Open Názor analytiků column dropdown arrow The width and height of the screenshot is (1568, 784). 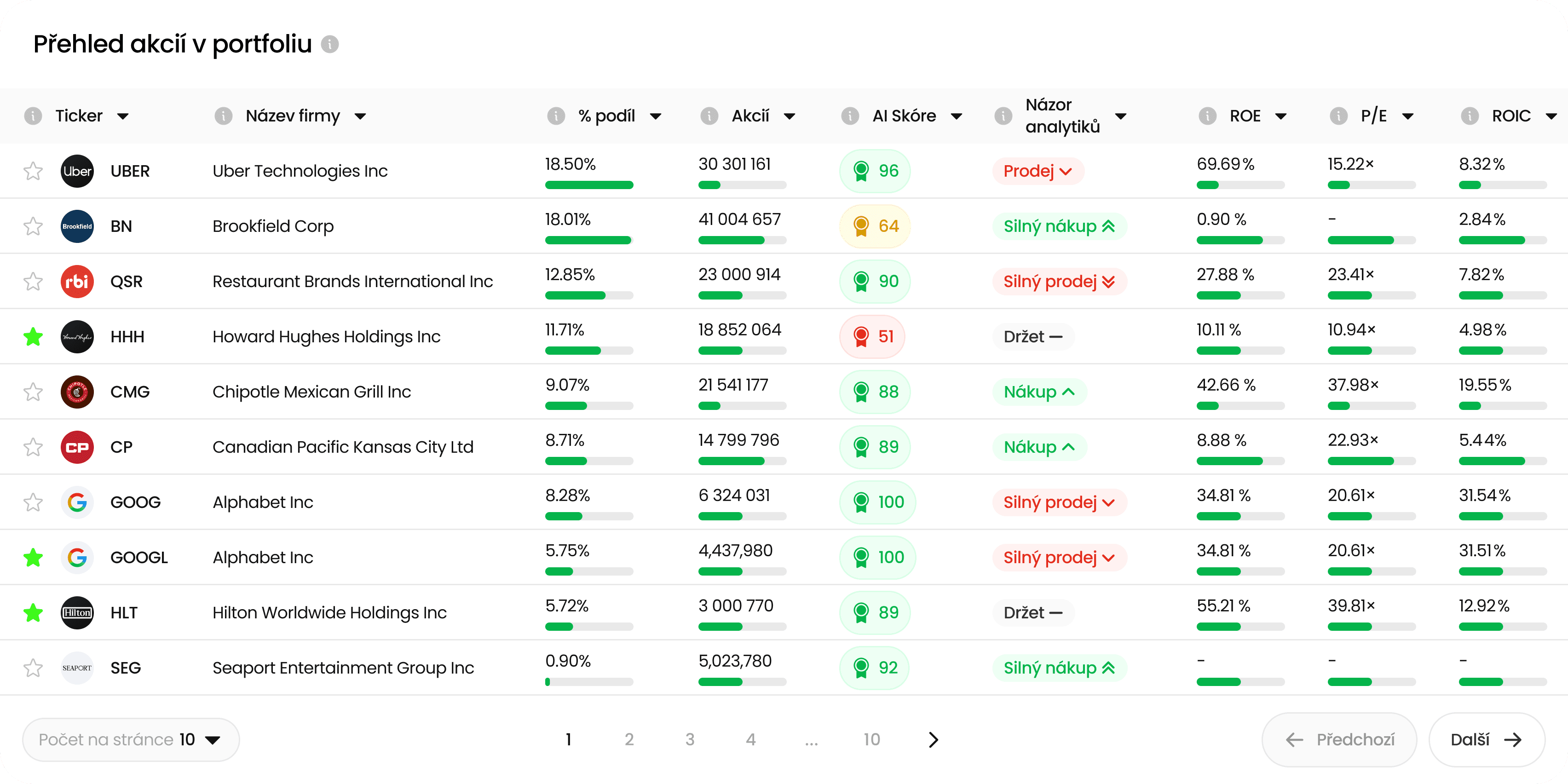pyautogui.click(x=1121, y=116)
